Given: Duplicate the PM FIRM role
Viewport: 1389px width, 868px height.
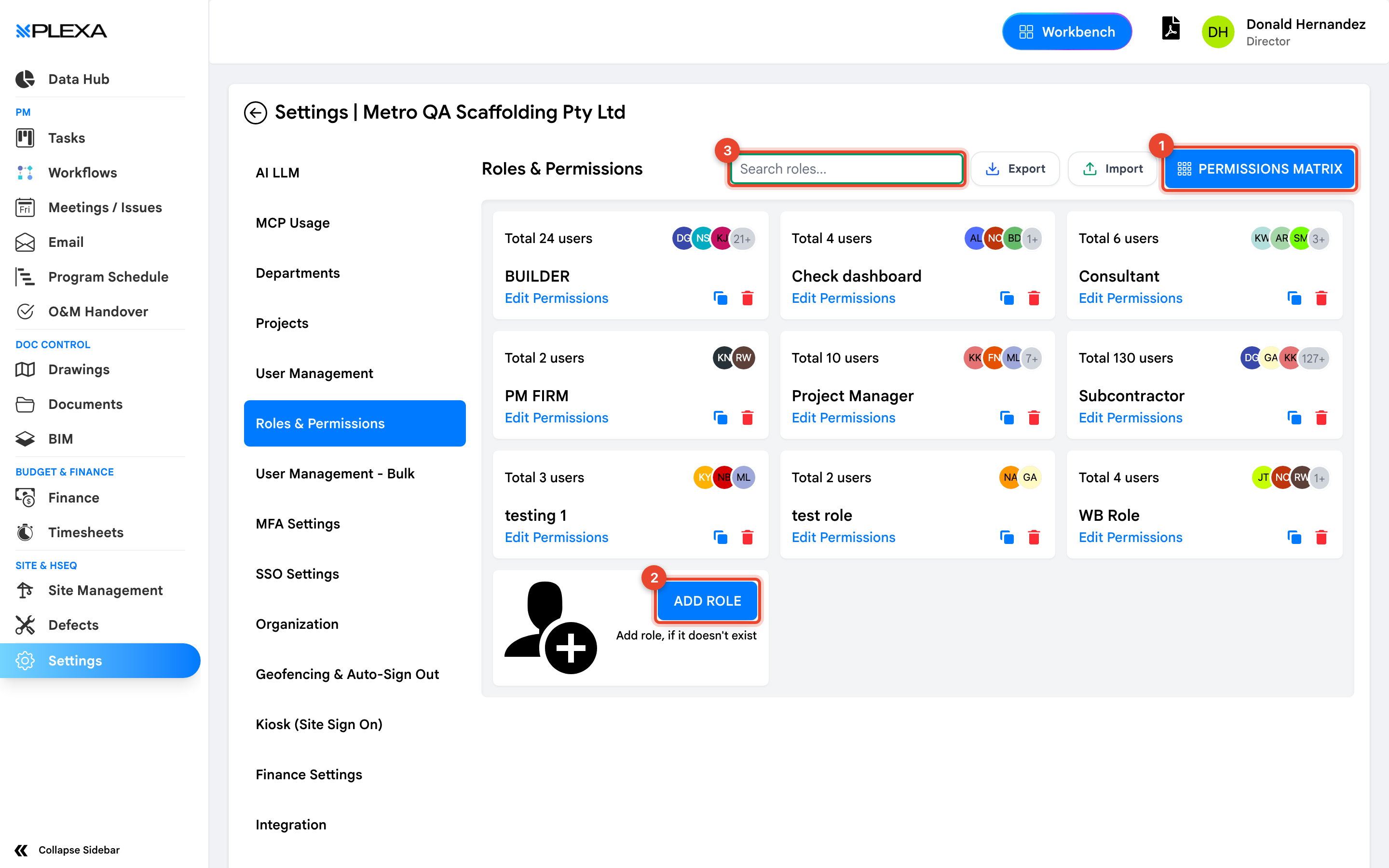Looking at the screenshot, I should tap(721, 417).
